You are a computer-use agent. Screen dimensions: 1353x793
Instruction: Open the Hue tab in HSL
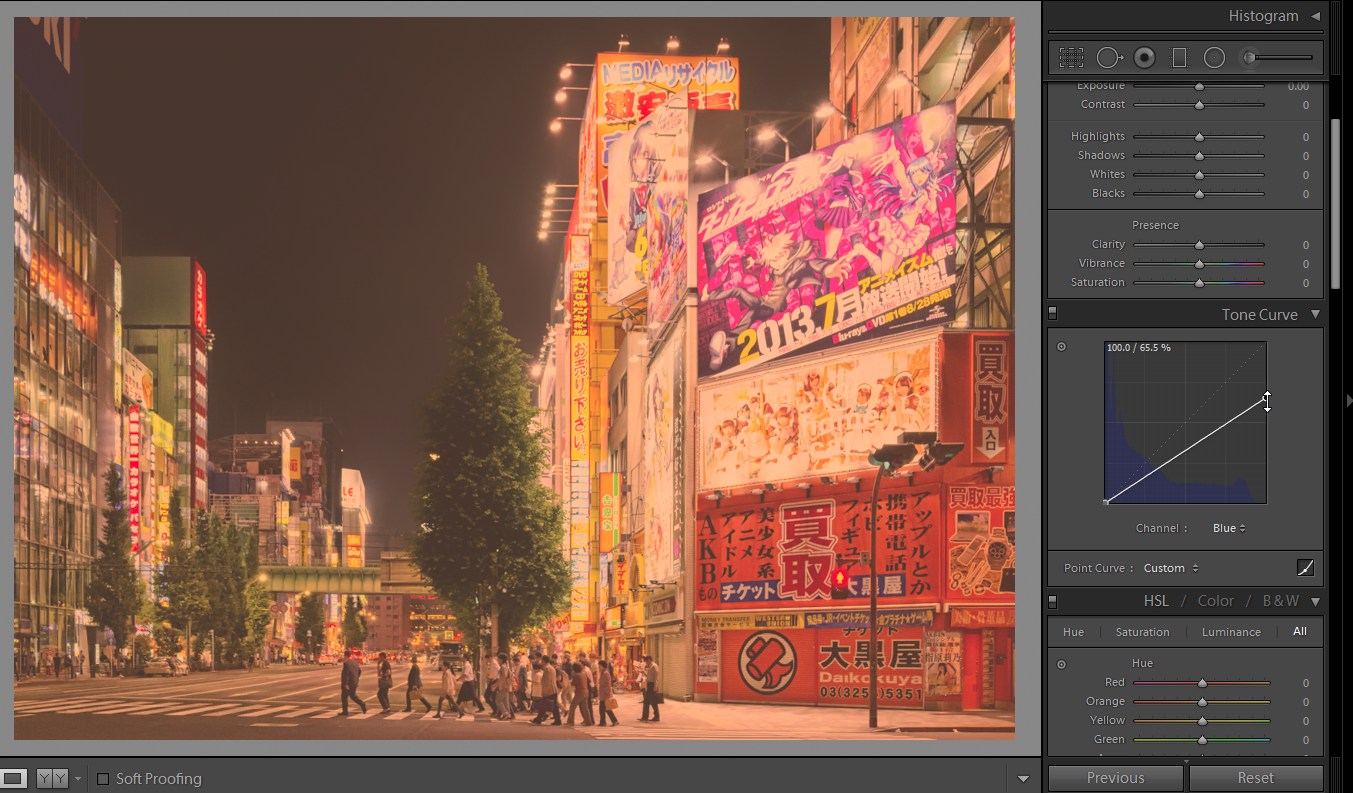[1073, 632]
